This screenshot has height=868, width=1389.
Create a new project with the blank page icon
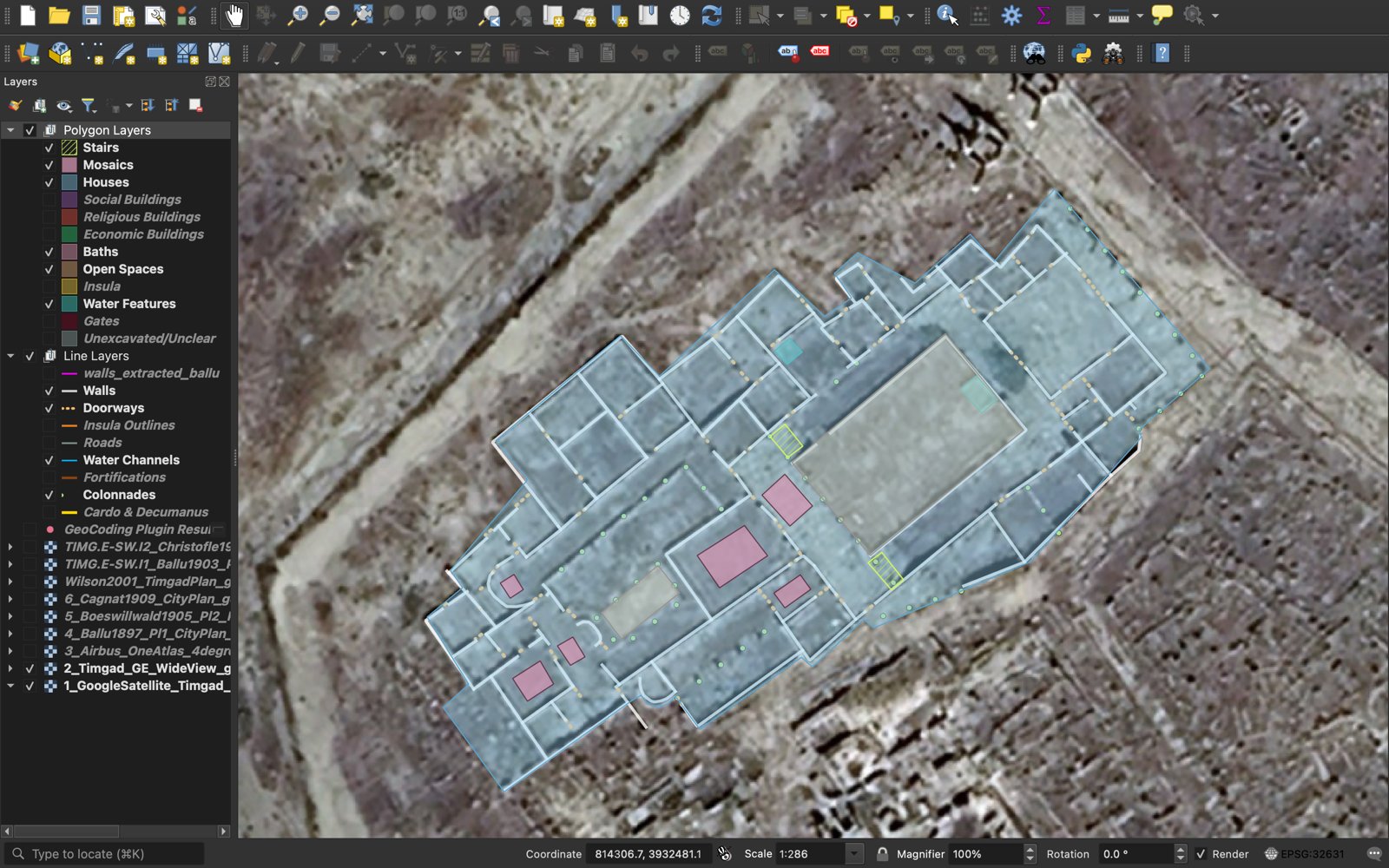[28, 15]
